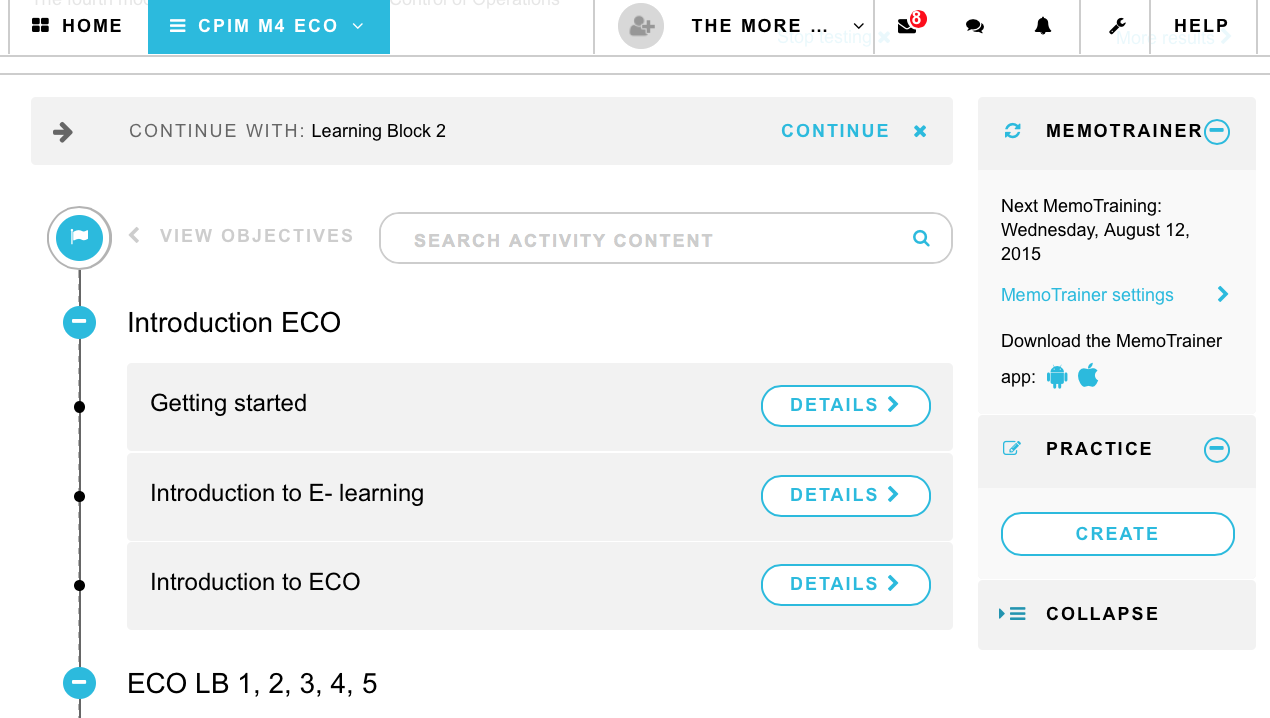This screenshot has height=718, width=1270.
Task: Minimize the Practice panel
Action: click(x=1216, y=449)
